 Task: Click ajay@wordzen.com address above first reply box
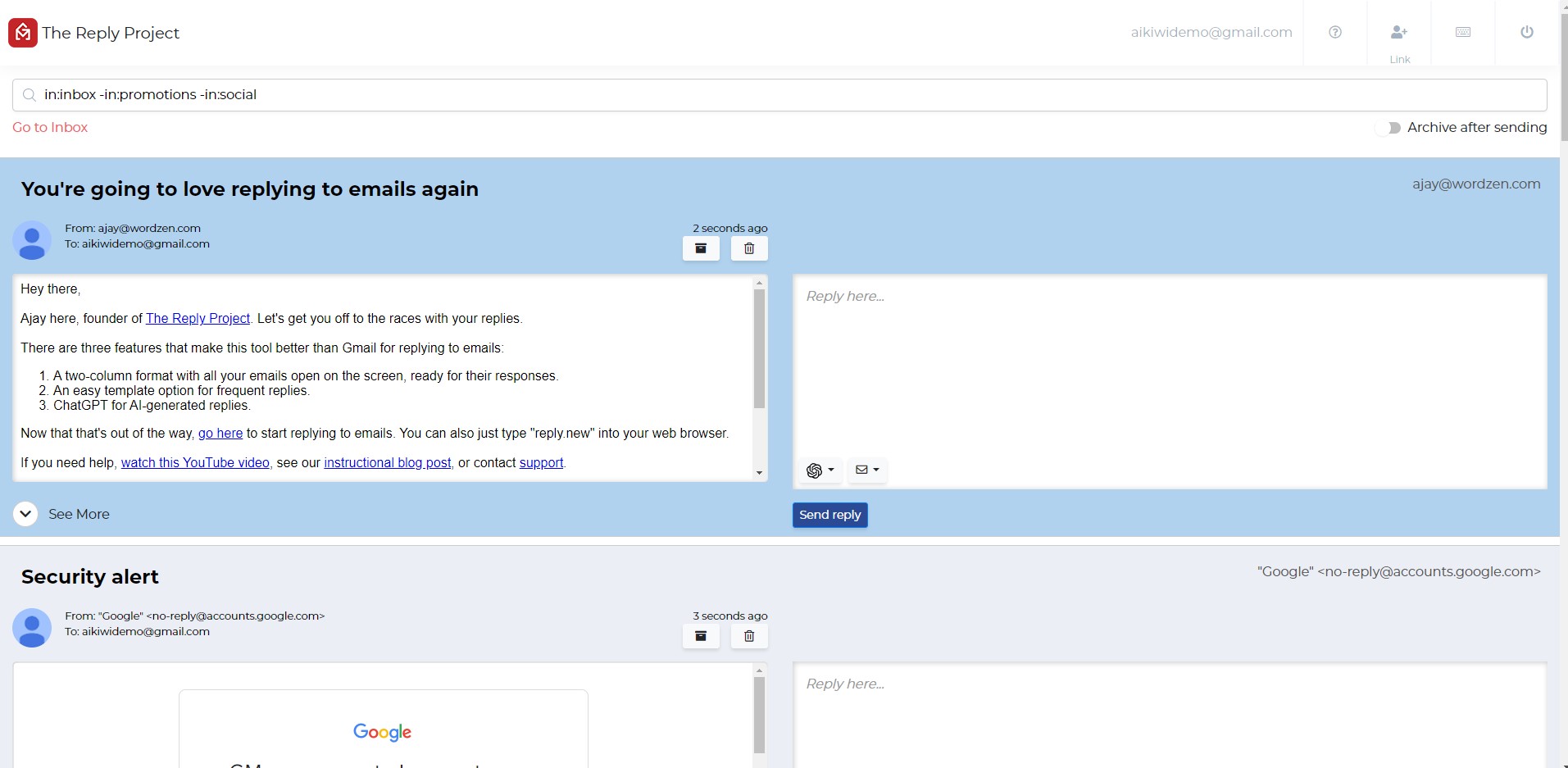pyautogui.click(x=1476, y=184)
